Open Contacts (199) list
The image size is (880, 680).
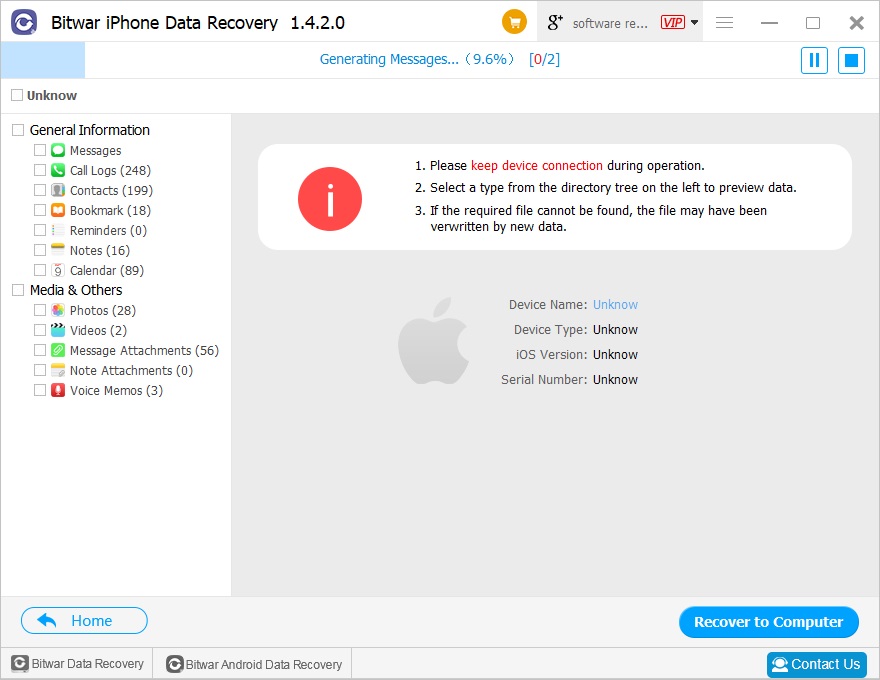[x=111, y=191]
